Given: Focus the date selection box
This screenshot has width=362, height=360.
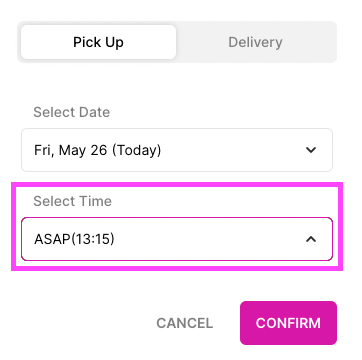Looking at the screenshot, I should [177, 150].
